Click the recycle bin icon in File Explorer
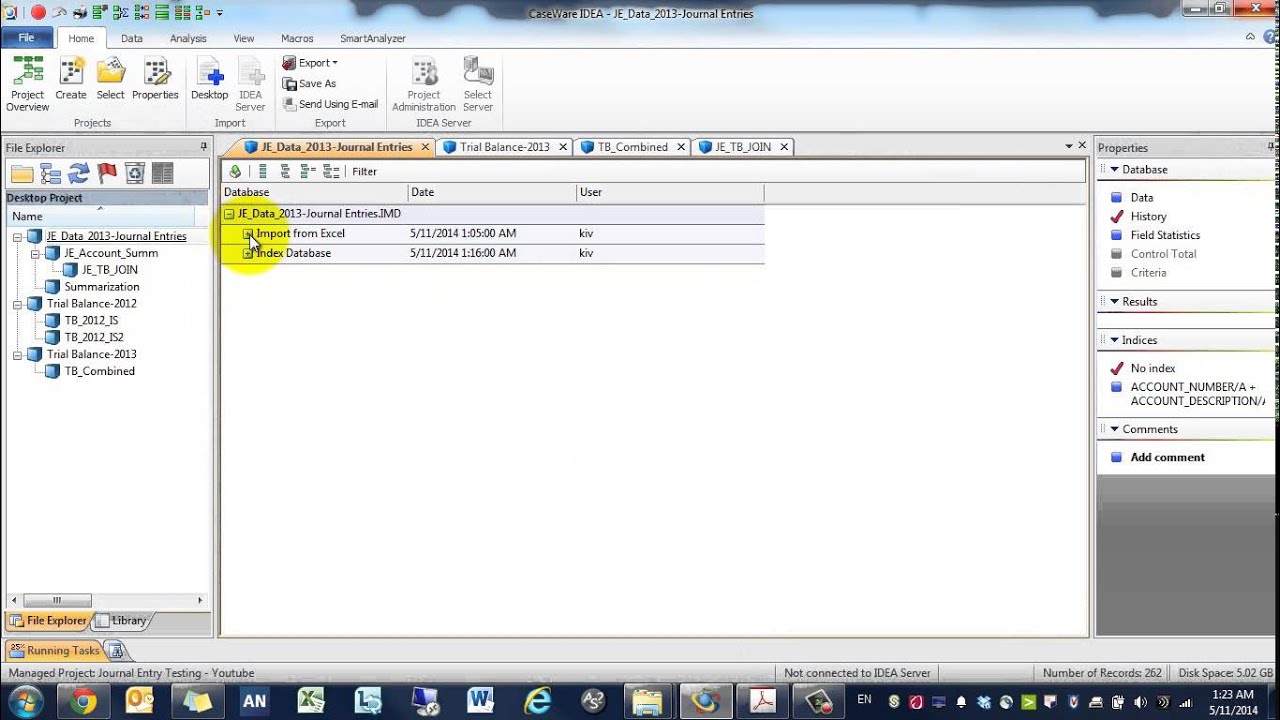 pos(134,173)
